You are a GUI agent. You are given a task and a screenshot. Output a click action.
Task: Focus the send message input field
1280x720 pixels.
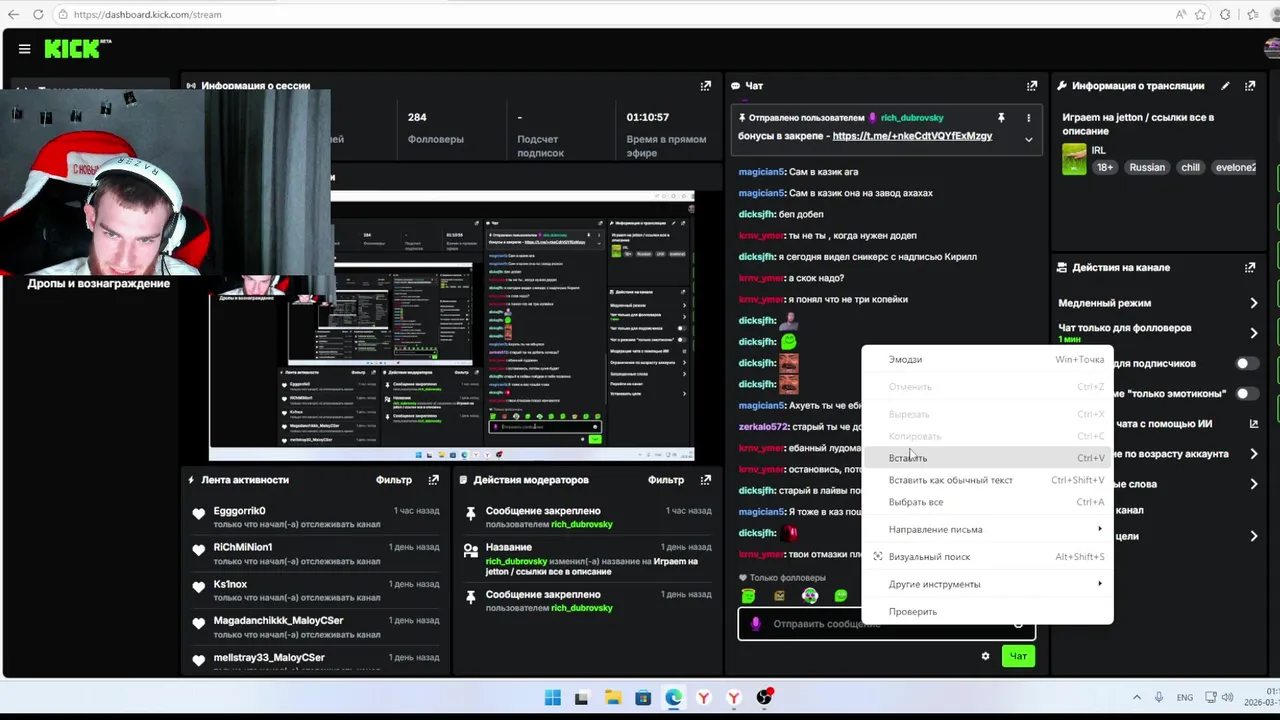tap(886, 624)
